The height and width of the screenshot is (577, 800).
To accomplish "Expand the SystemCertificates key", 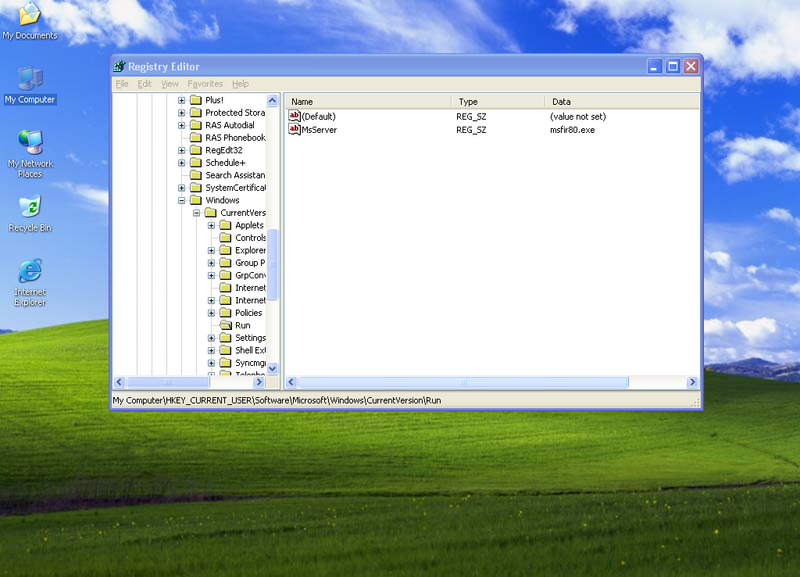I will point(182,188).
